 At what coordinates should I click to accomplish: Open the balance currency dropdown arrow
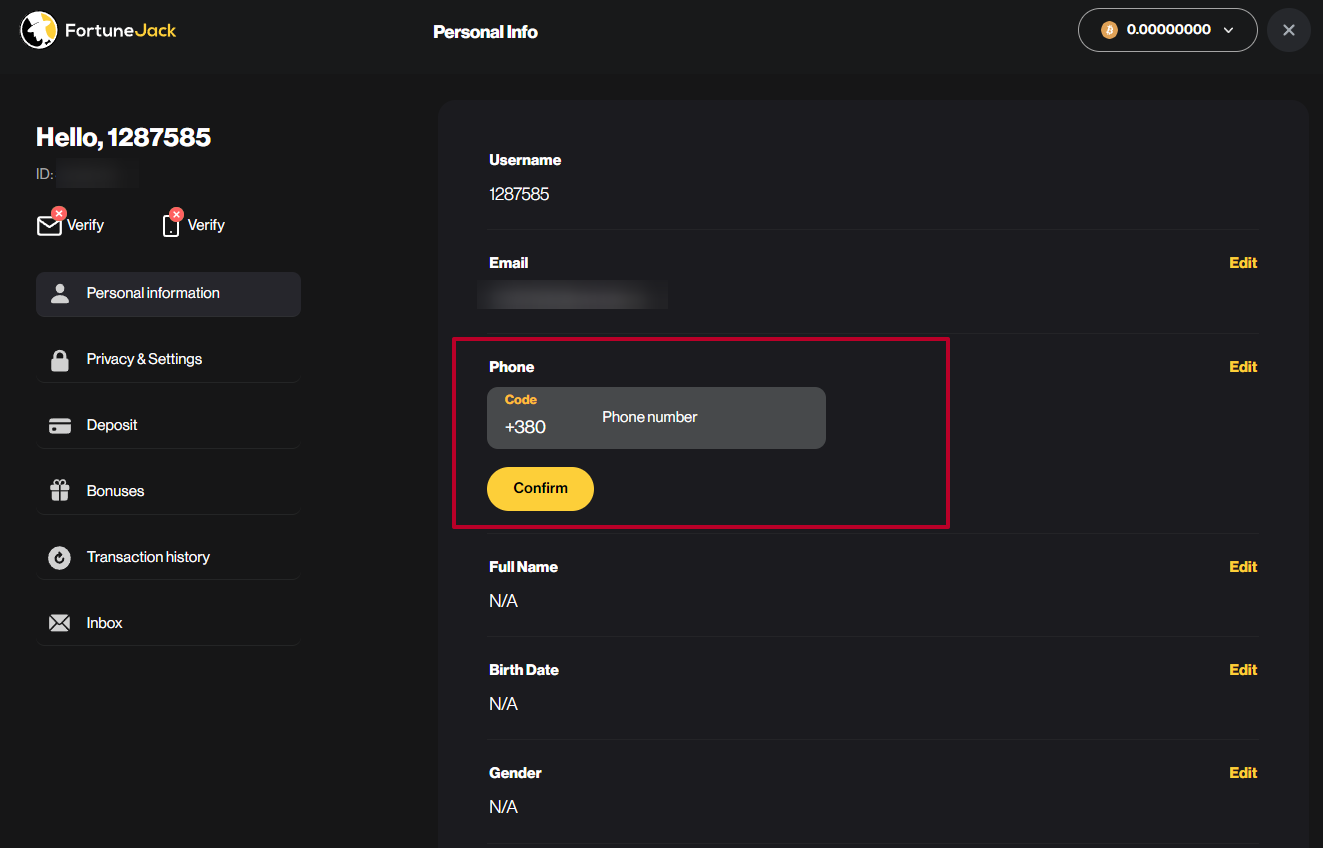point(1228,30)
